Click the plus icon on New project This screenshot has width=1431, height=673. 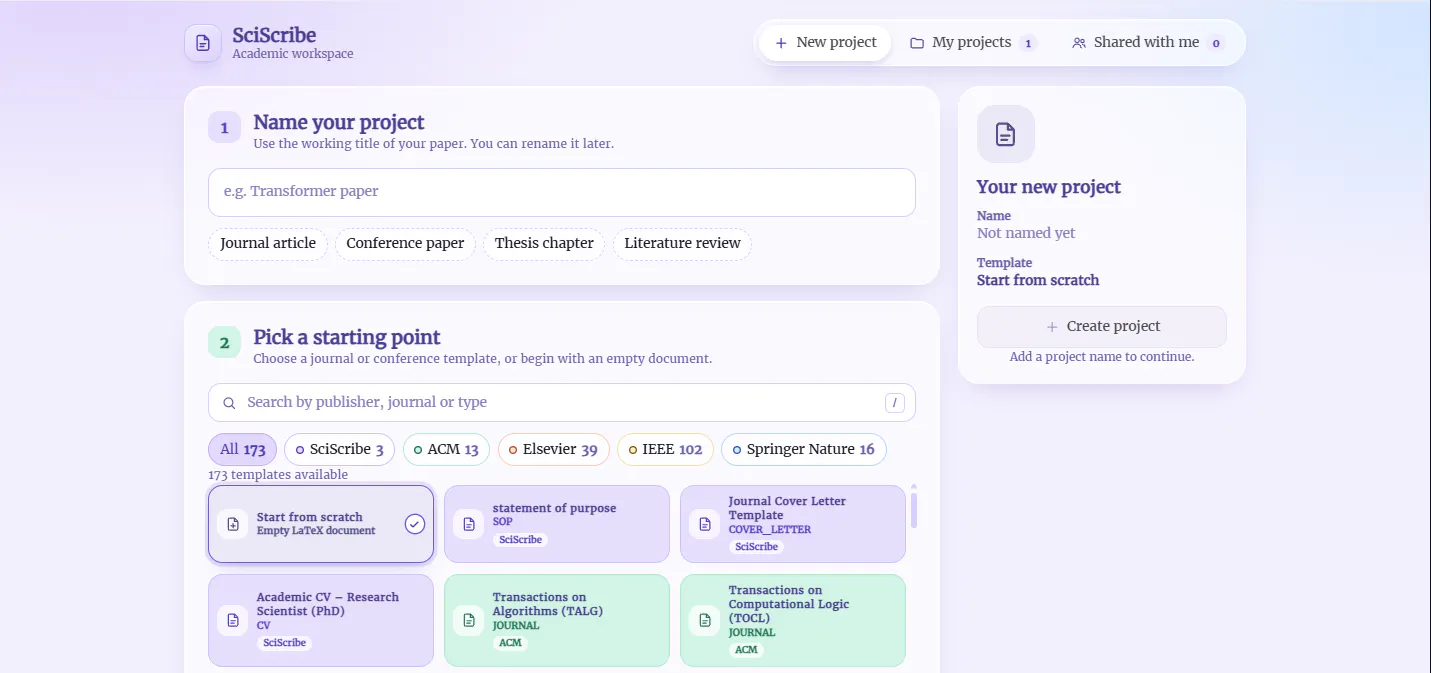781,43
